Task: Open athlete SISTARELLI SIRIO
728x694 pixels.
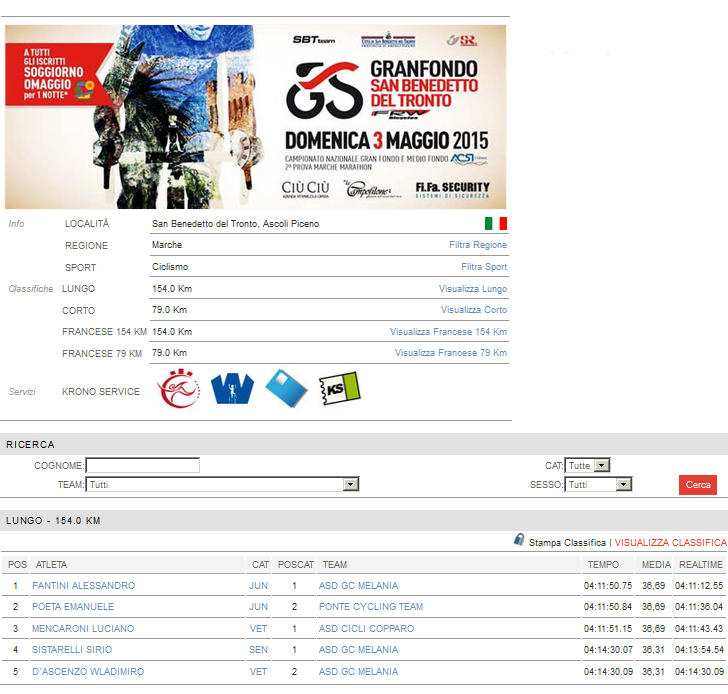Action: tap(72, 649)
